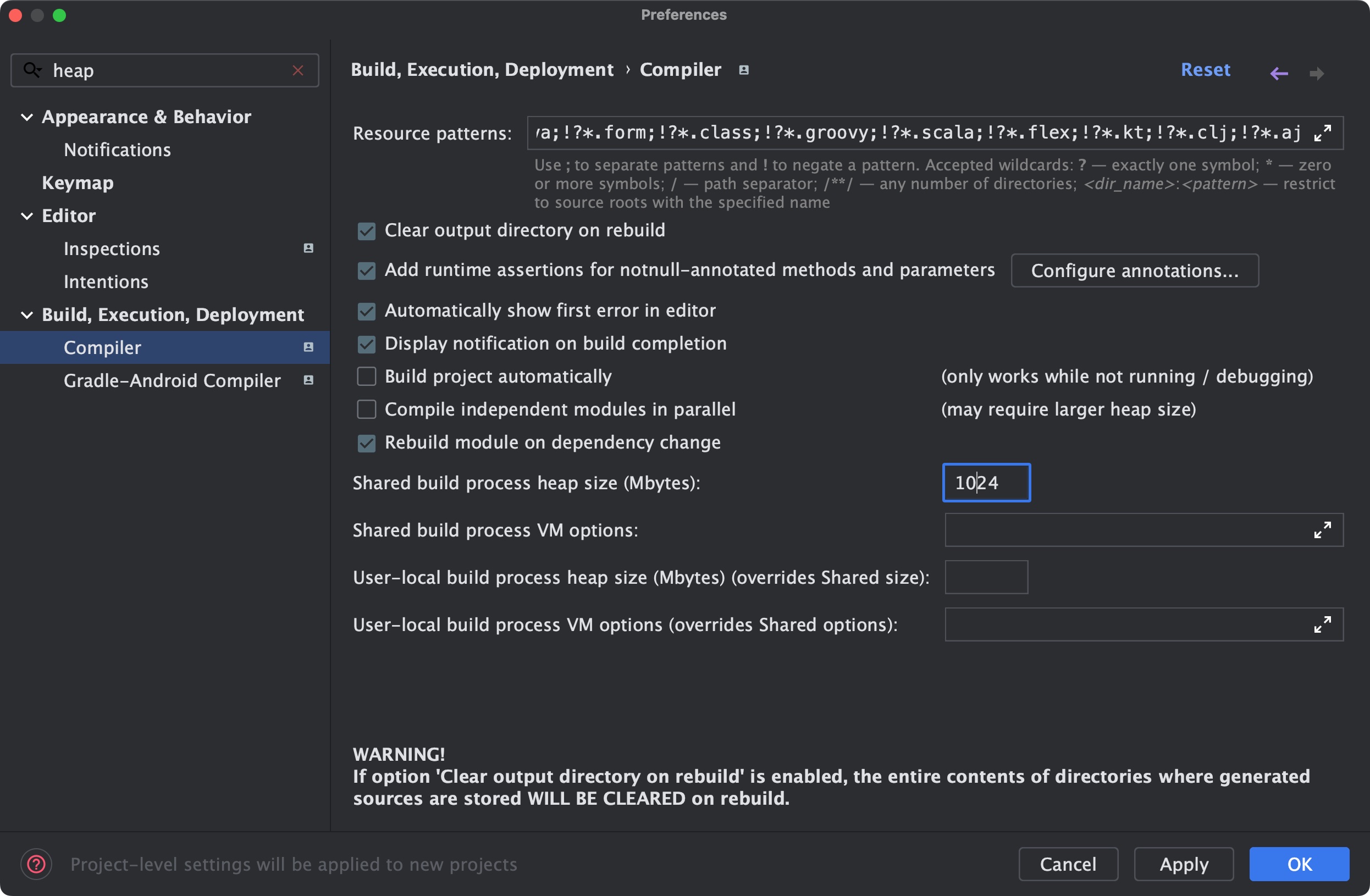Collapse the Appearance & Behavior section
The image size is (1370, 896).
pos(27,117)
